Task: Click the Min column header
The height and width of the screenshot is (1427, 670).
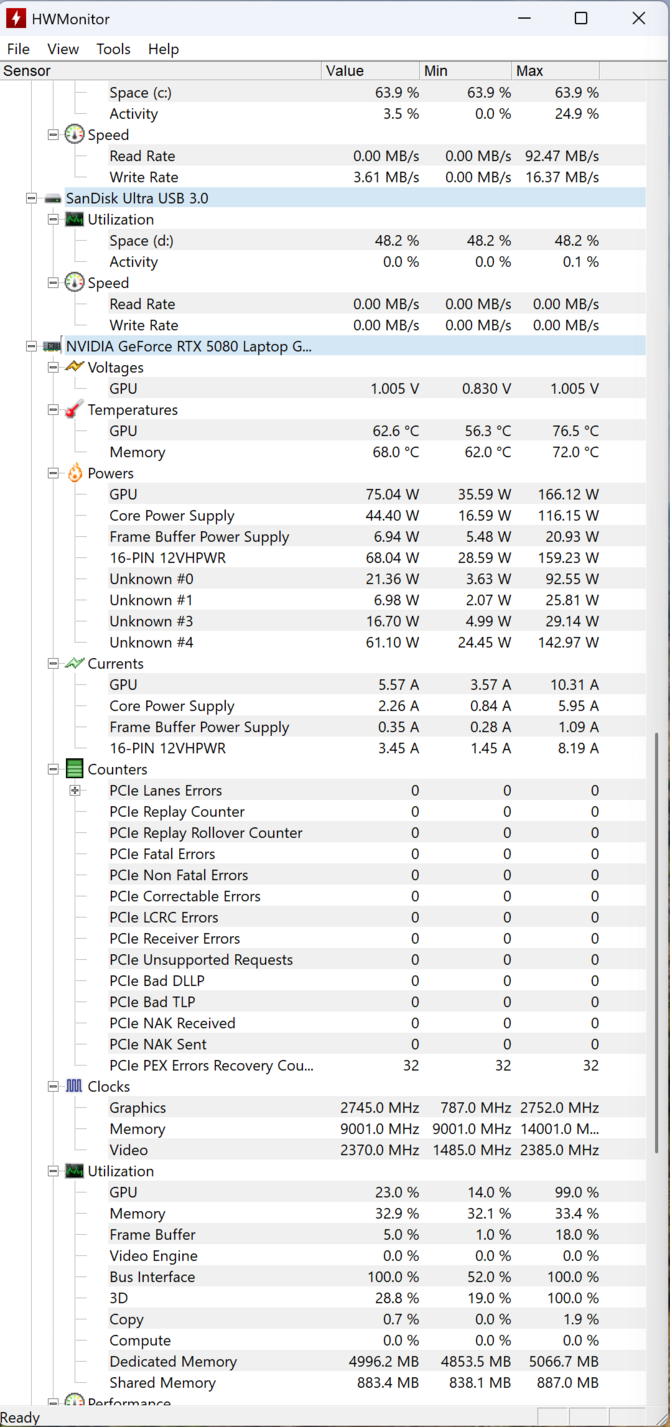Action: (466, 70)
